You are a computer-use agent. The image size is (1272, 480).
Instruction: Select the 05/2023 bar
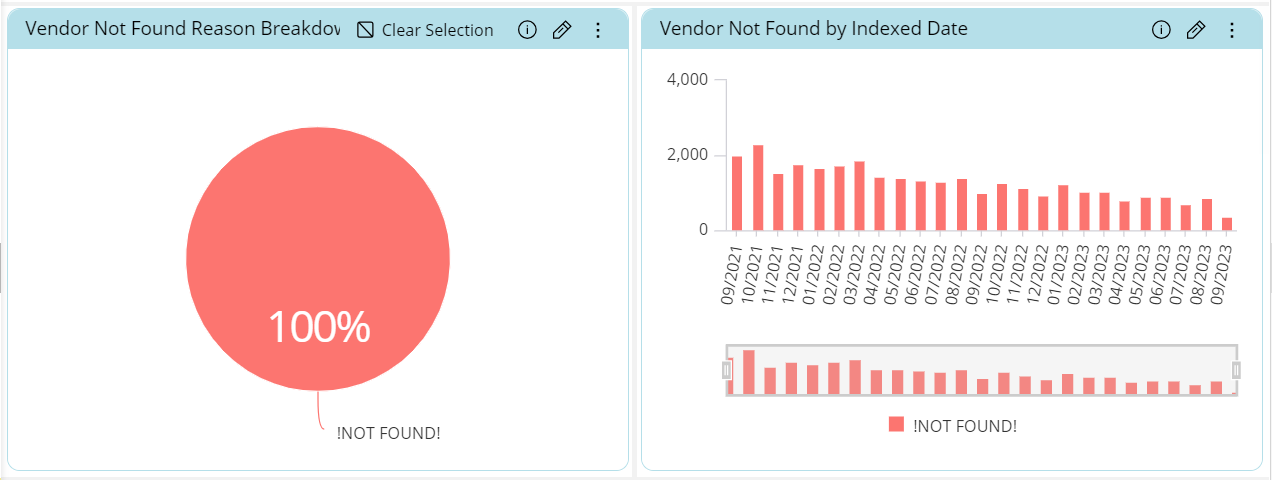(1145, 214)
